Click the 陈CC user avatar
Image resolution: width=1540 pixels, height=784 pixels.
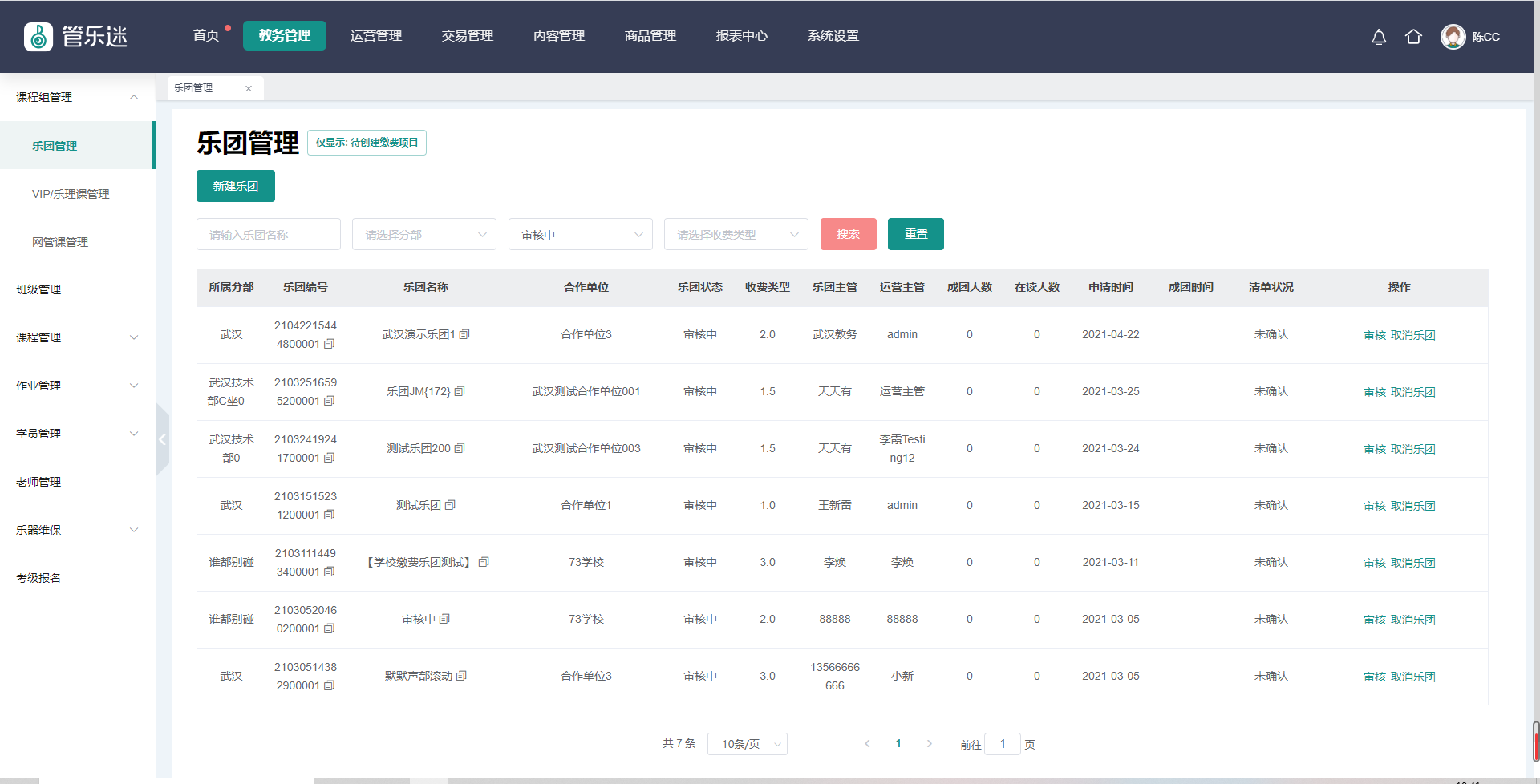[1453, 37]
